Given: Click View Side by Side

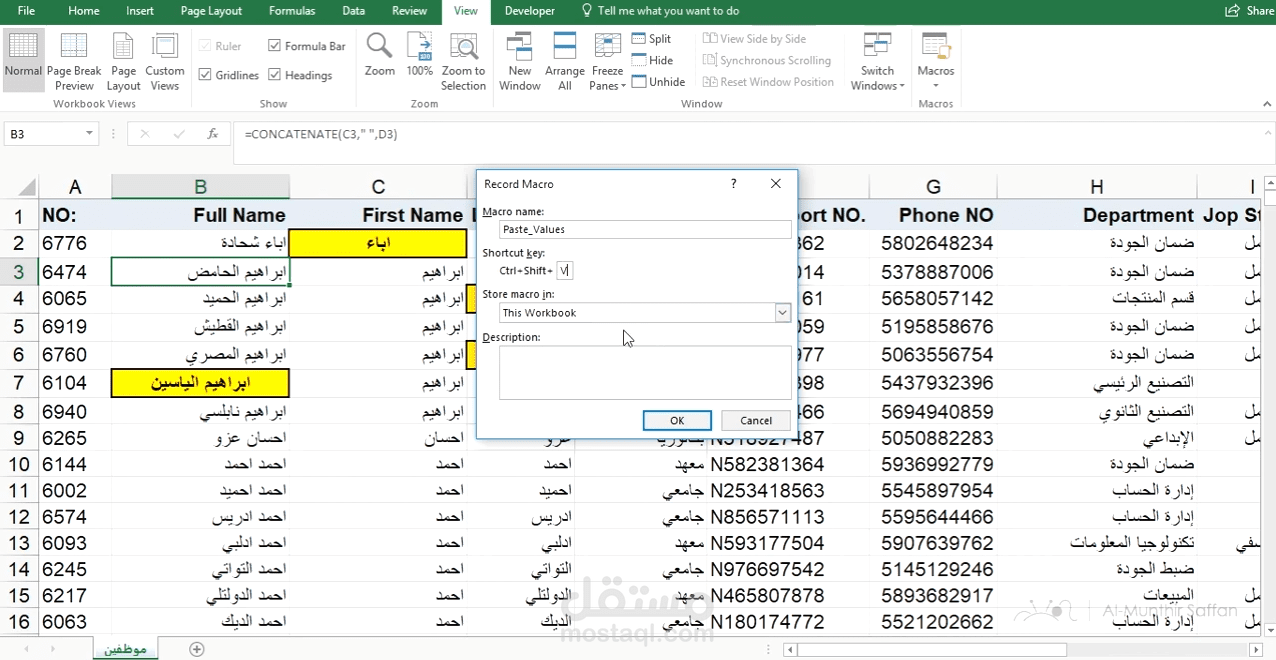Looking at the screenshot, I should (755, 39).
